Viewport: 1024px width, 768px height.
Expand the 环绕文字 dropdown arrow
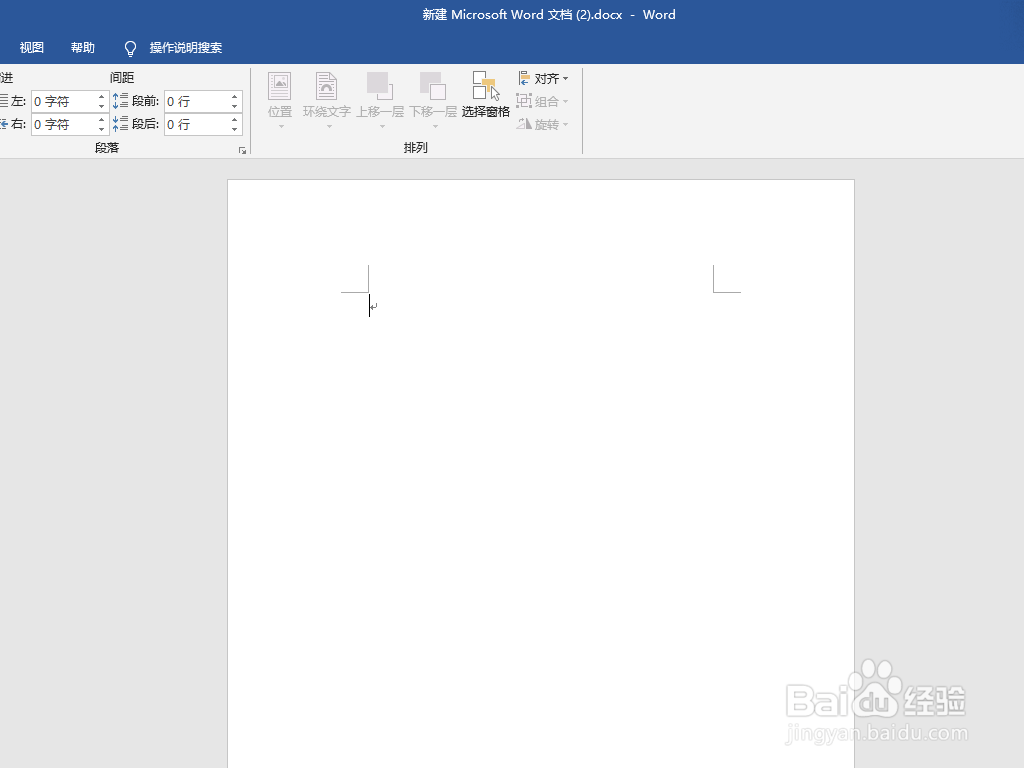click(329, 126)
